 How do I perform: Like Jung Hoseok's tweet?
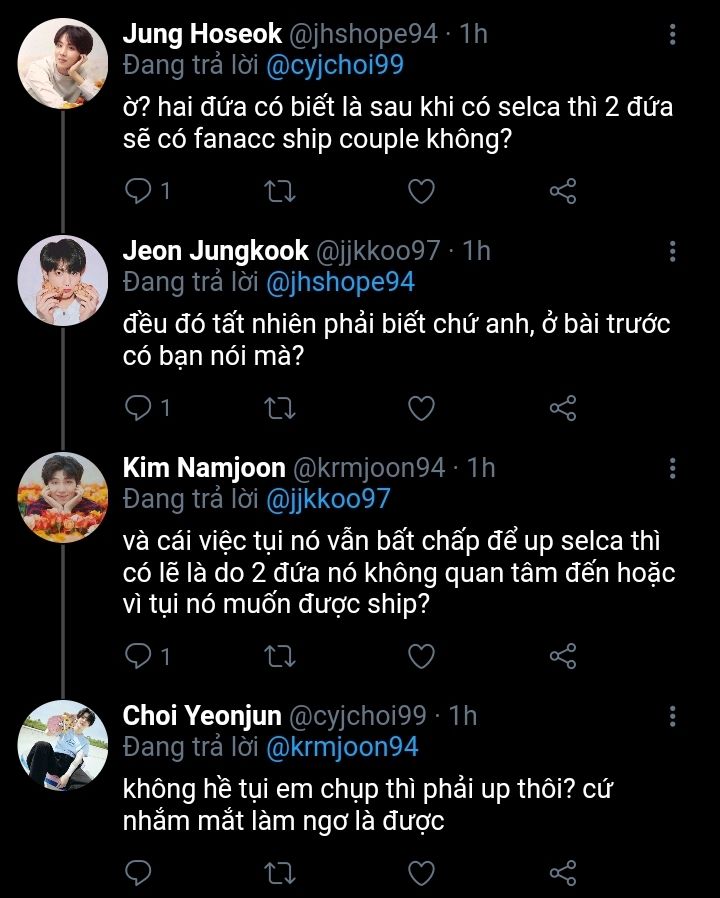(x=422, y=190)
